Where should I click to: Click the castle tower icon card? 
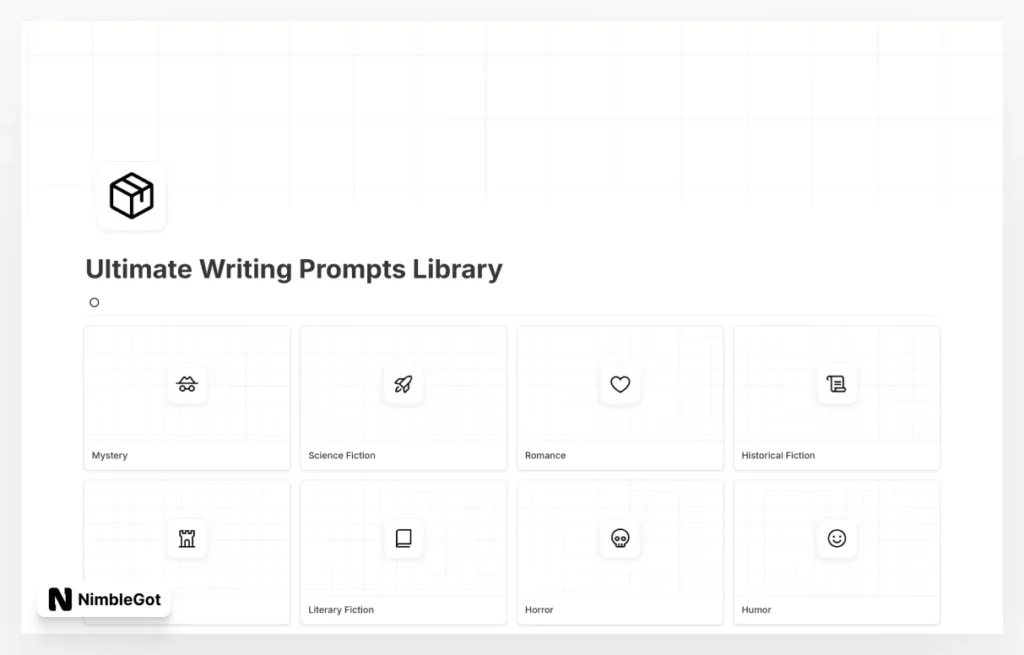pyautogui.click(x=187, y=539)
